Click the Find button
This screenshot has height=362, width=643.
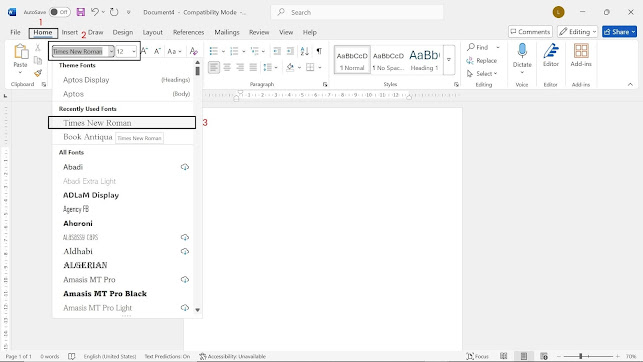(478, 47)
